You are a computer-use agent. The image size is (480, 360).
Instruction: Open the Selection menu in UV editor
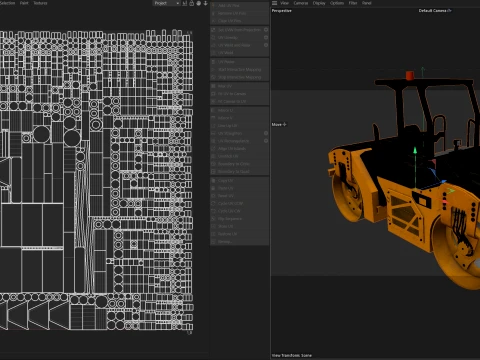[8, 3]
